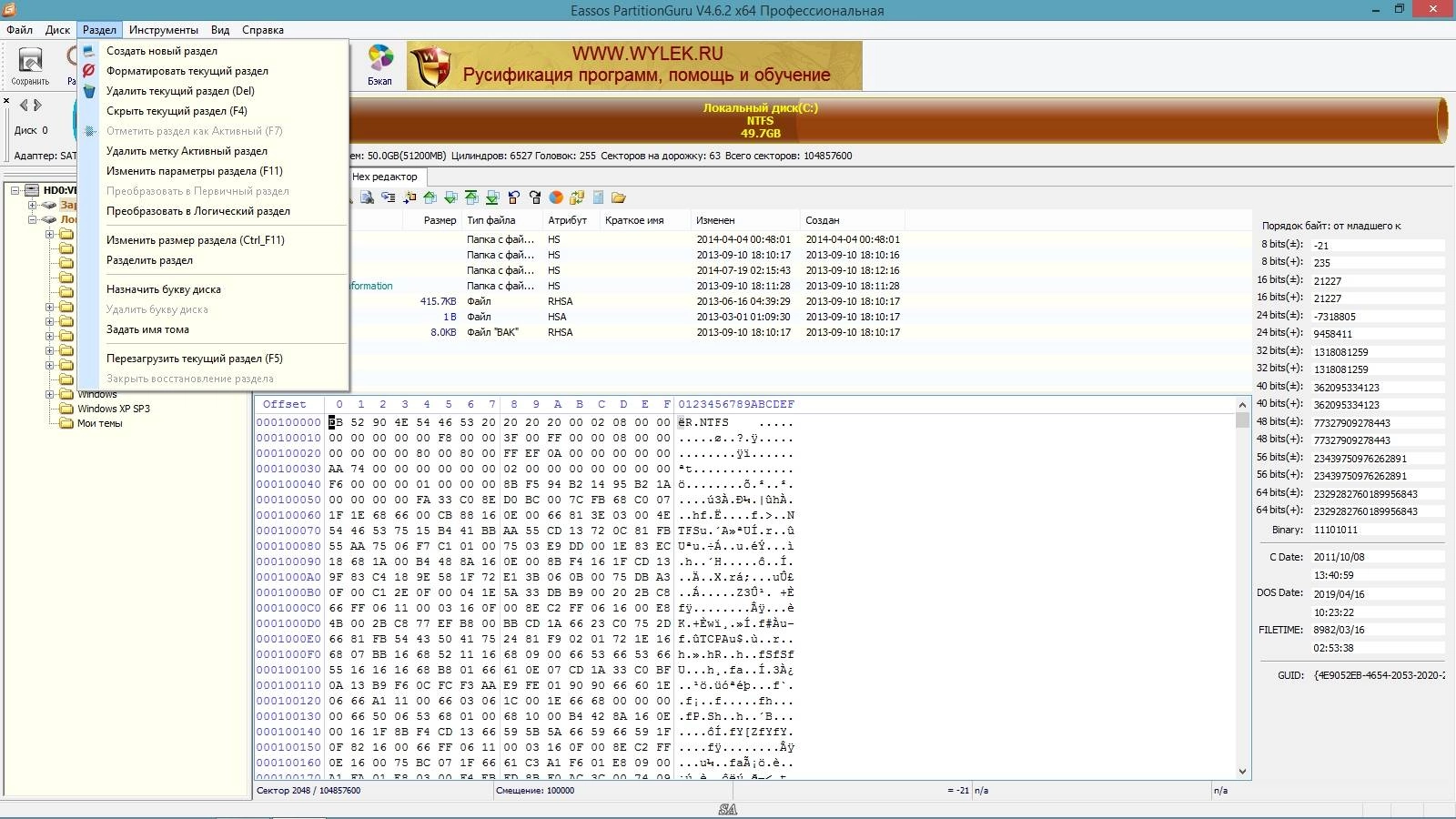This screenshot has height=819, width=1456.
Task: Close the open Раздел menu
Action: tap(99, 30)
